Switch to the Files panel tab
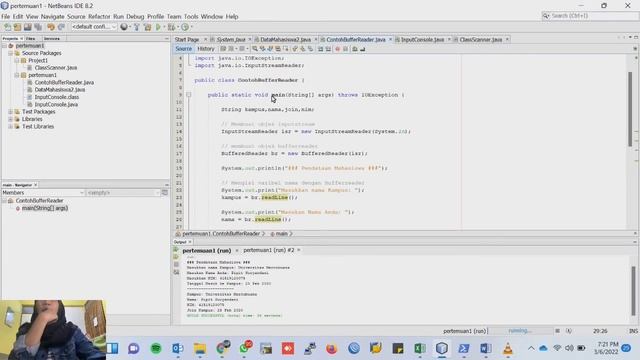640x360 pixels. pyautogui.click(x=30, y=38)
